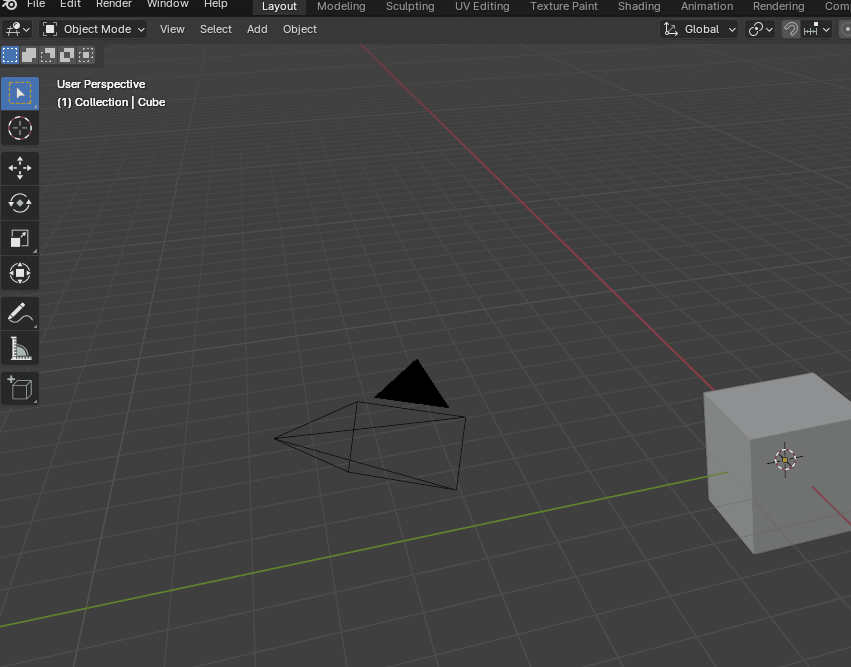Activate the 3D Cursor tool

click(x=20, y=129)
